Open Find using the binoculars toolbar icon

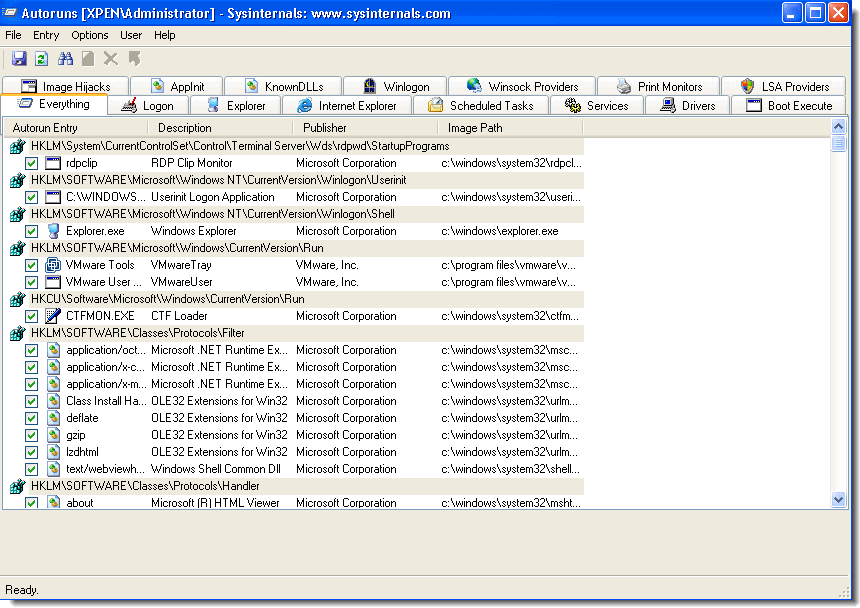click(64, 58)
